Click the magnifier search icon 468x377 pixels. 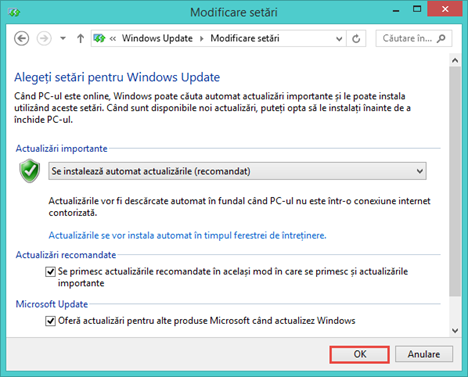pos(441,39)
